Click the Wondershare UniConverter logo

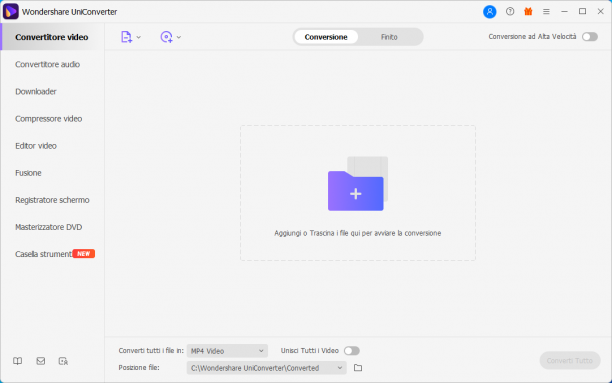(x=11, y=11)
